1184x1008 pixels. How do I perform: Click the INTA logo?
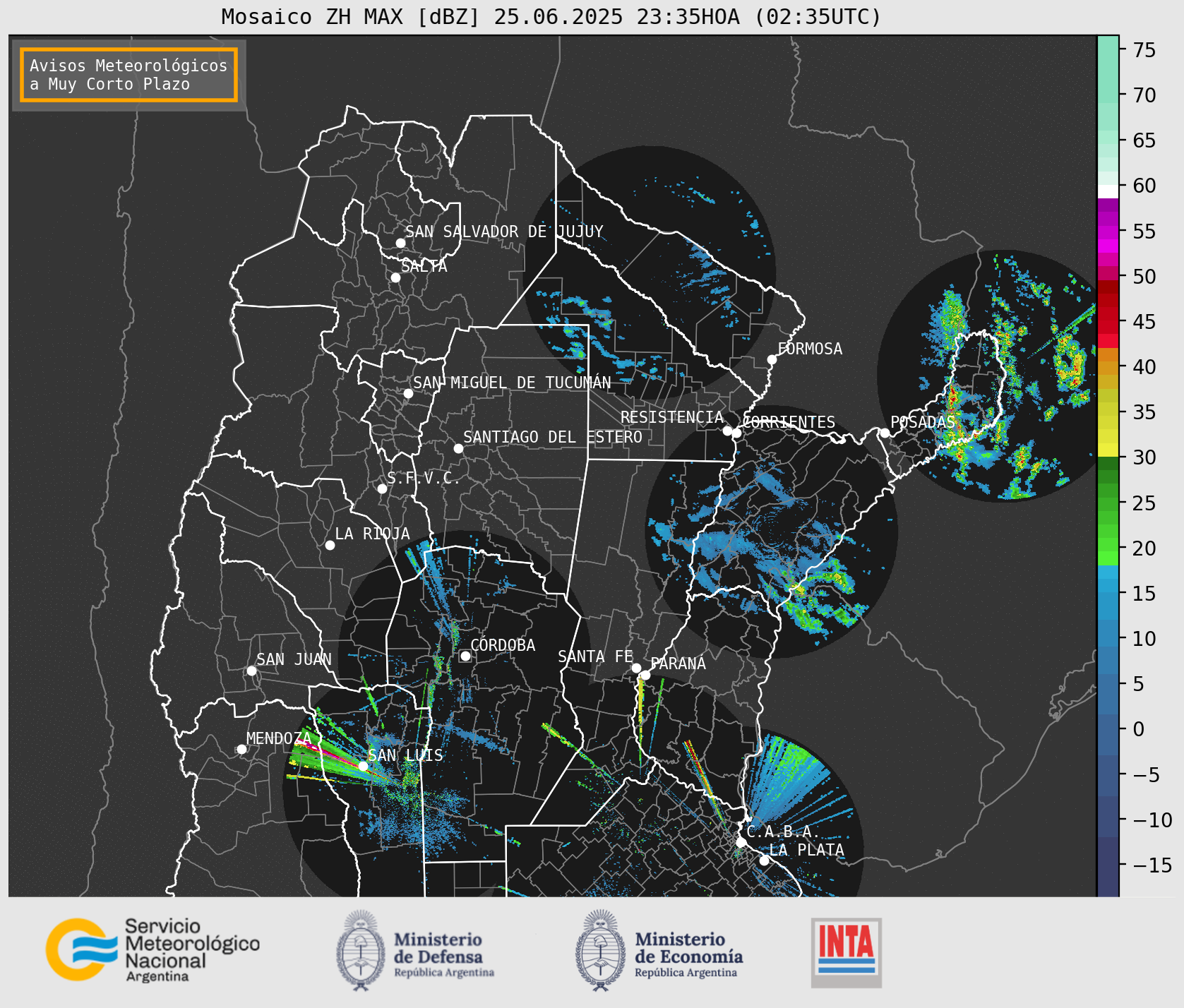(x=847, y=952)
